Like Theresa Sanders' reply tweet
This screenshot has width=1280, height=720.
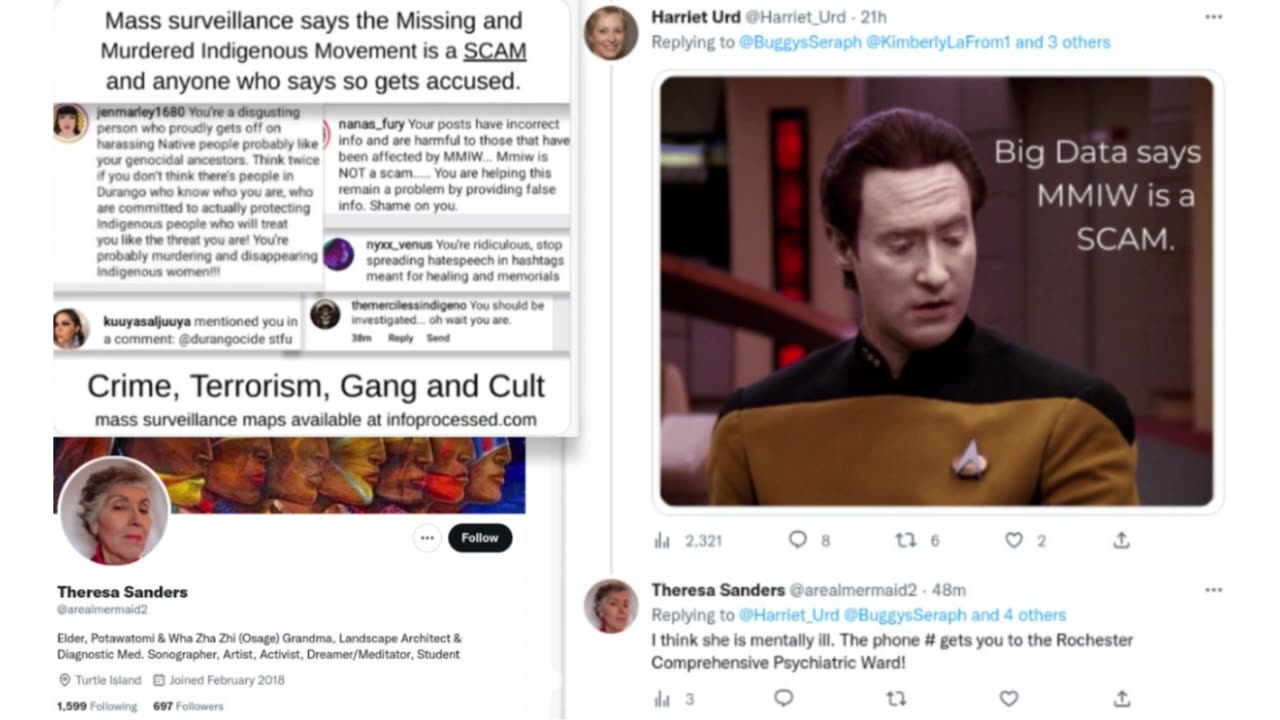[x=1009, y=698]
